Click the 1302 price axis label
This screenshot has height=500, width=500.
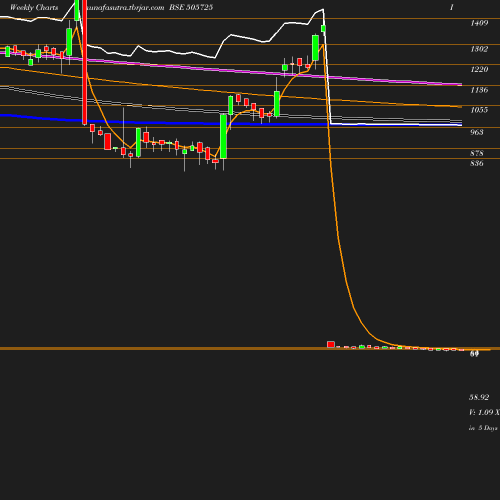pos(479,49)
